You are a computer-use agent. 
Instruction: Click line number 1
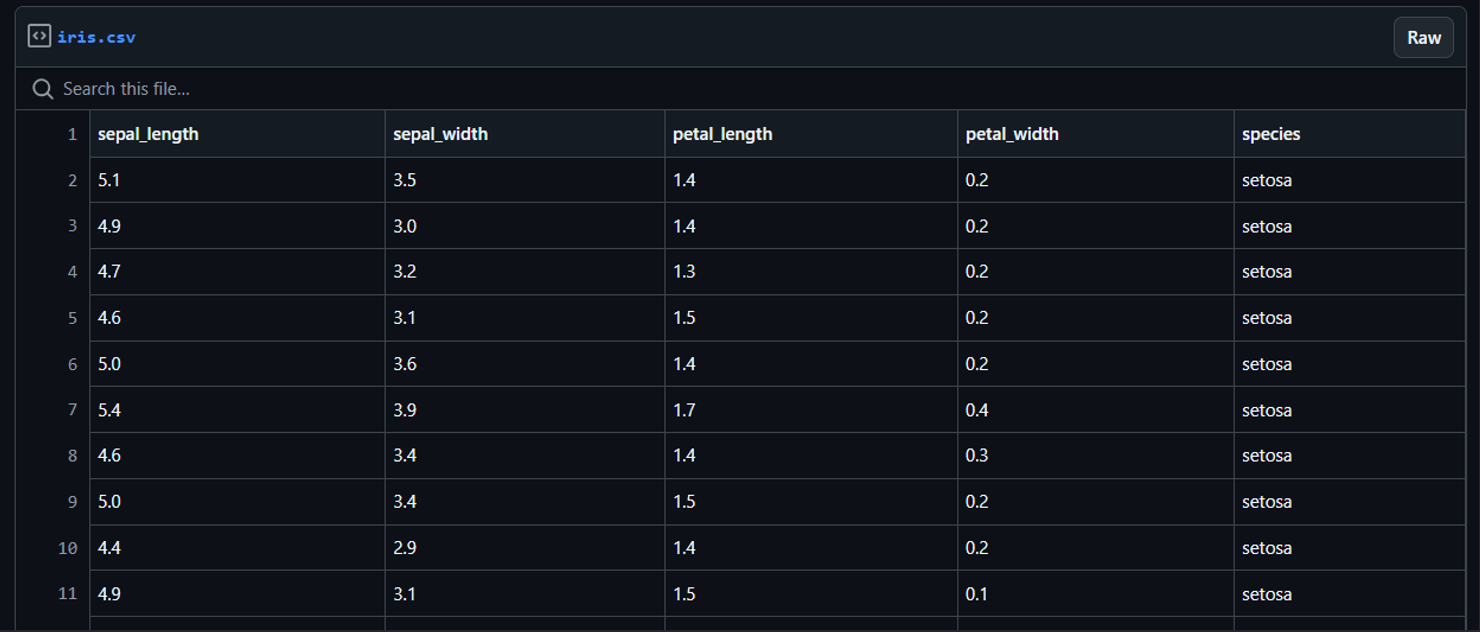click(x=72, y=134)
